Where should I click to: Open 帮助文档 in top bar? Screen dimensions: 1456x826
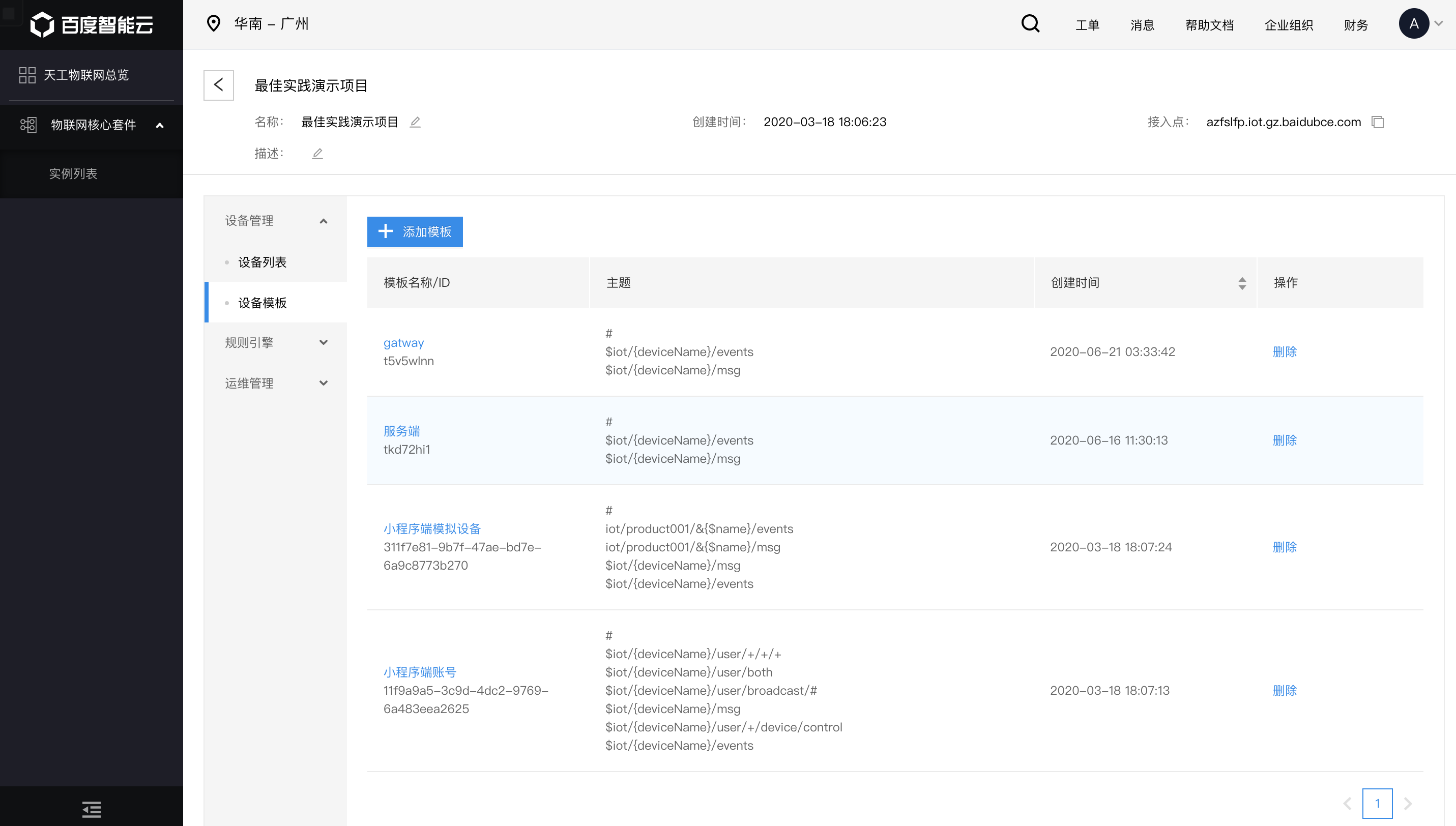(x=1209, y=25)
